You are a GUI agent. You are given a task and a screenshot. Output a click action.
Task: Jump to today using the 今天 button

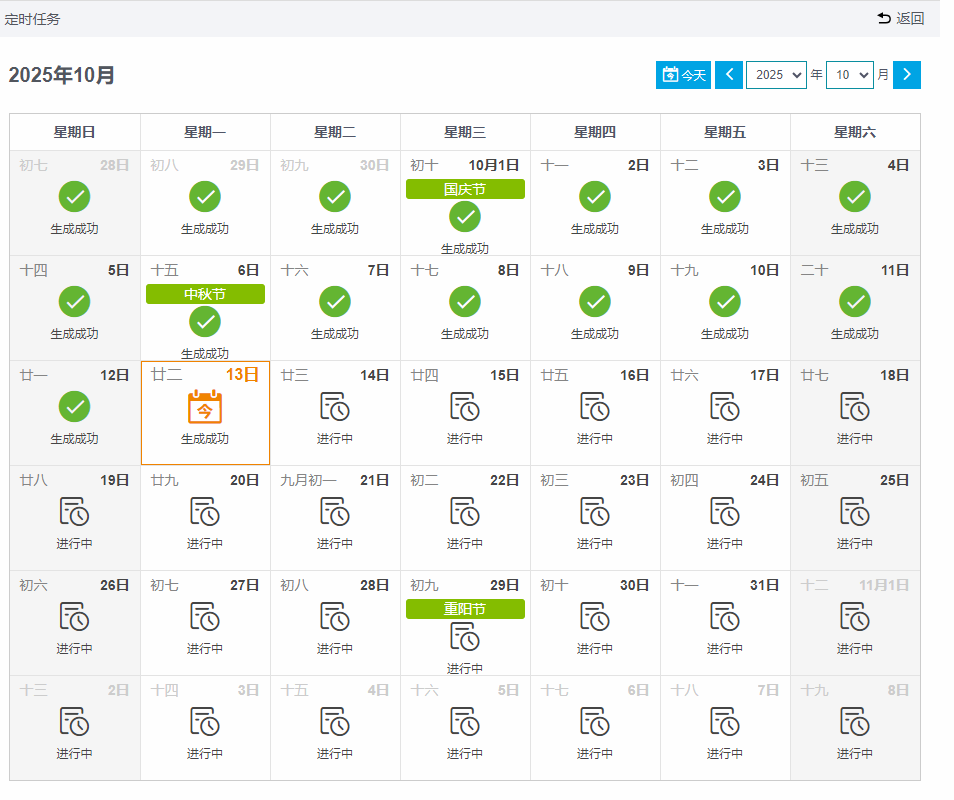pyautogui.click(x=683, y=75)
